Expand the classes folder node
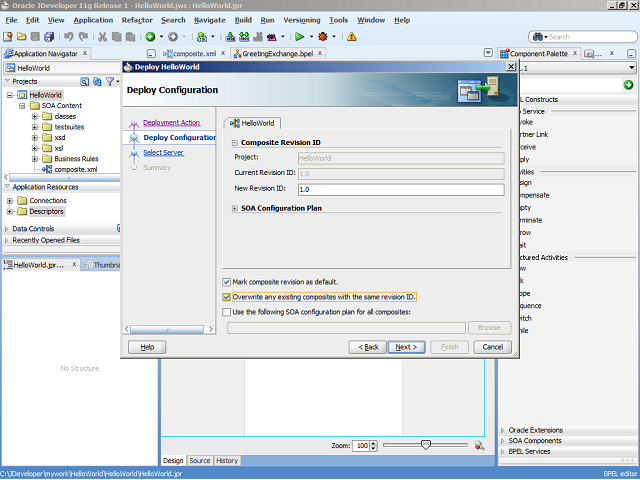Viewport: 640px width, 480px height. tap(35, 116)
